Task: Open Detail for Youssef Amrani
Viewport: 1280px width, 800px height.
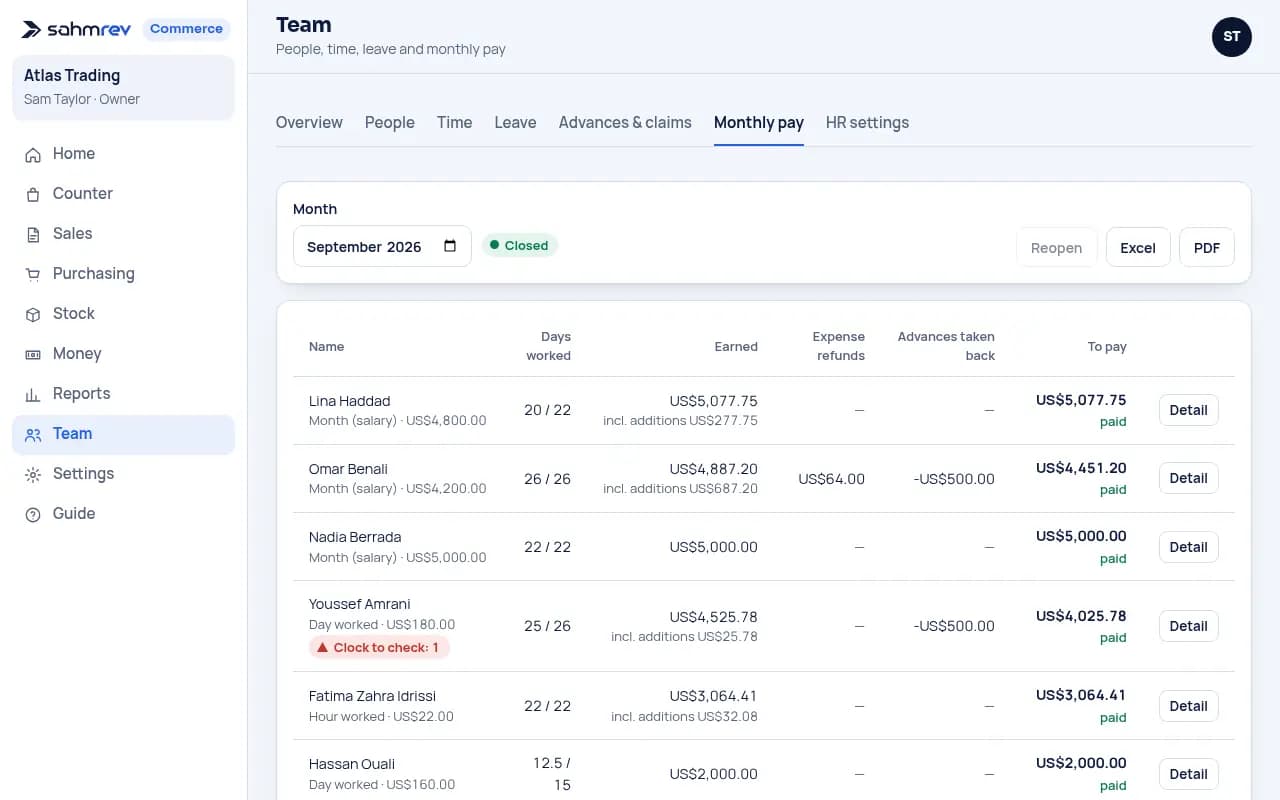Action: coord(1188,626)
